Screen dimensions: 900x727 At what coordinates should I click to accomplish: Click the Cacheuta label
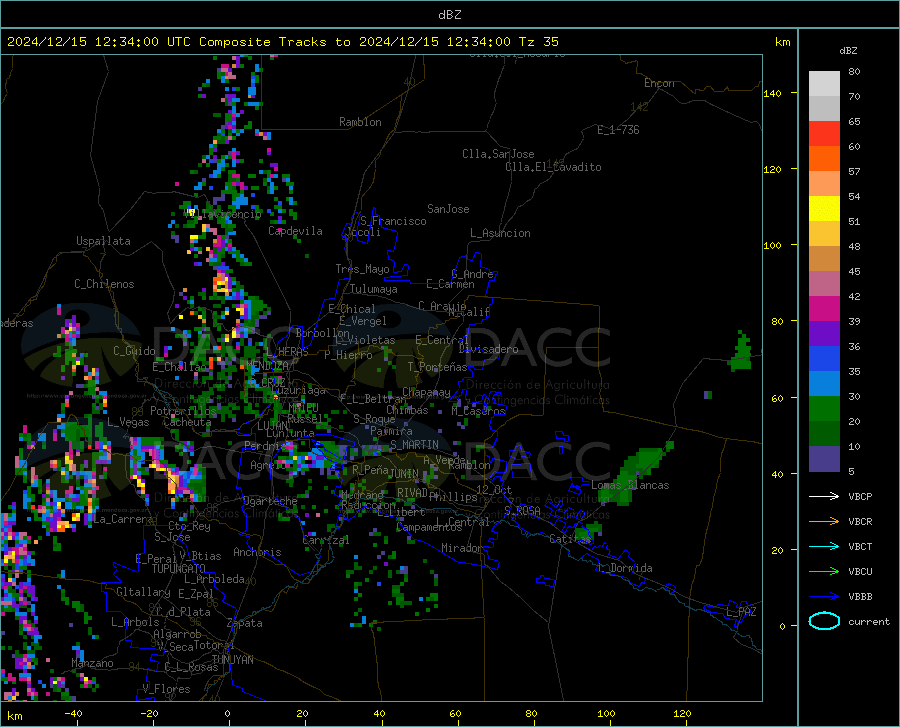(187, 422)
